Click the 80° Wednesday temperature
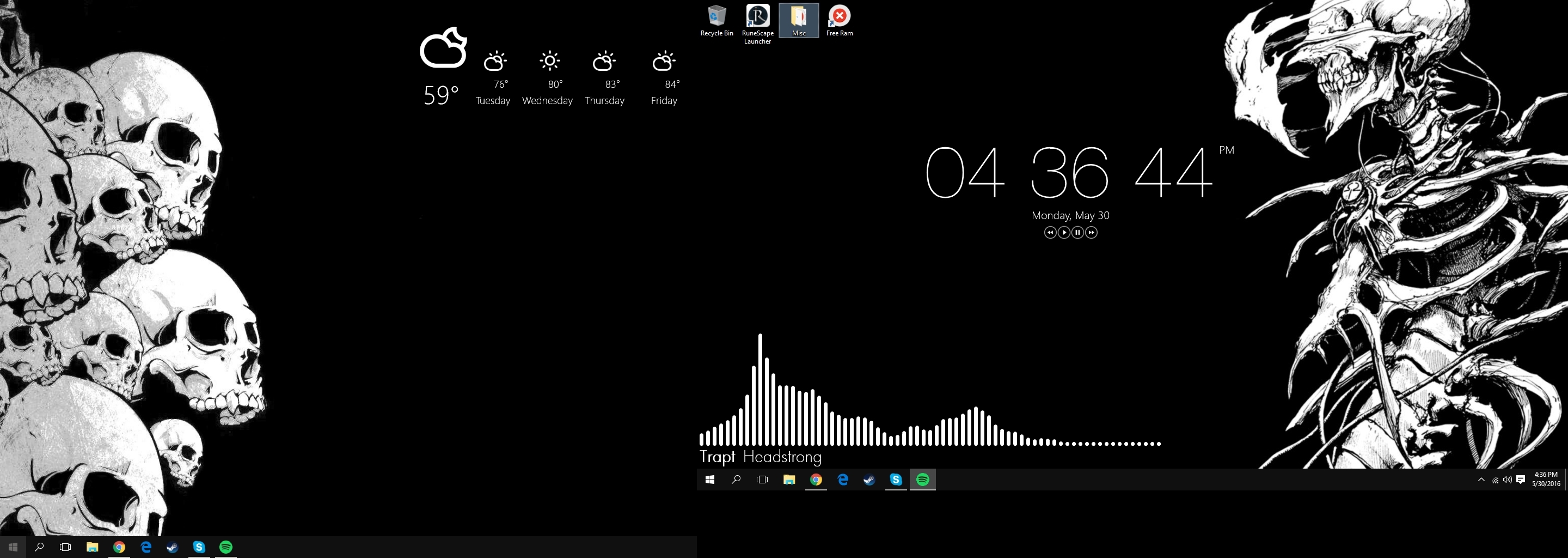1568x558 pixels. (x=555, y=84)
